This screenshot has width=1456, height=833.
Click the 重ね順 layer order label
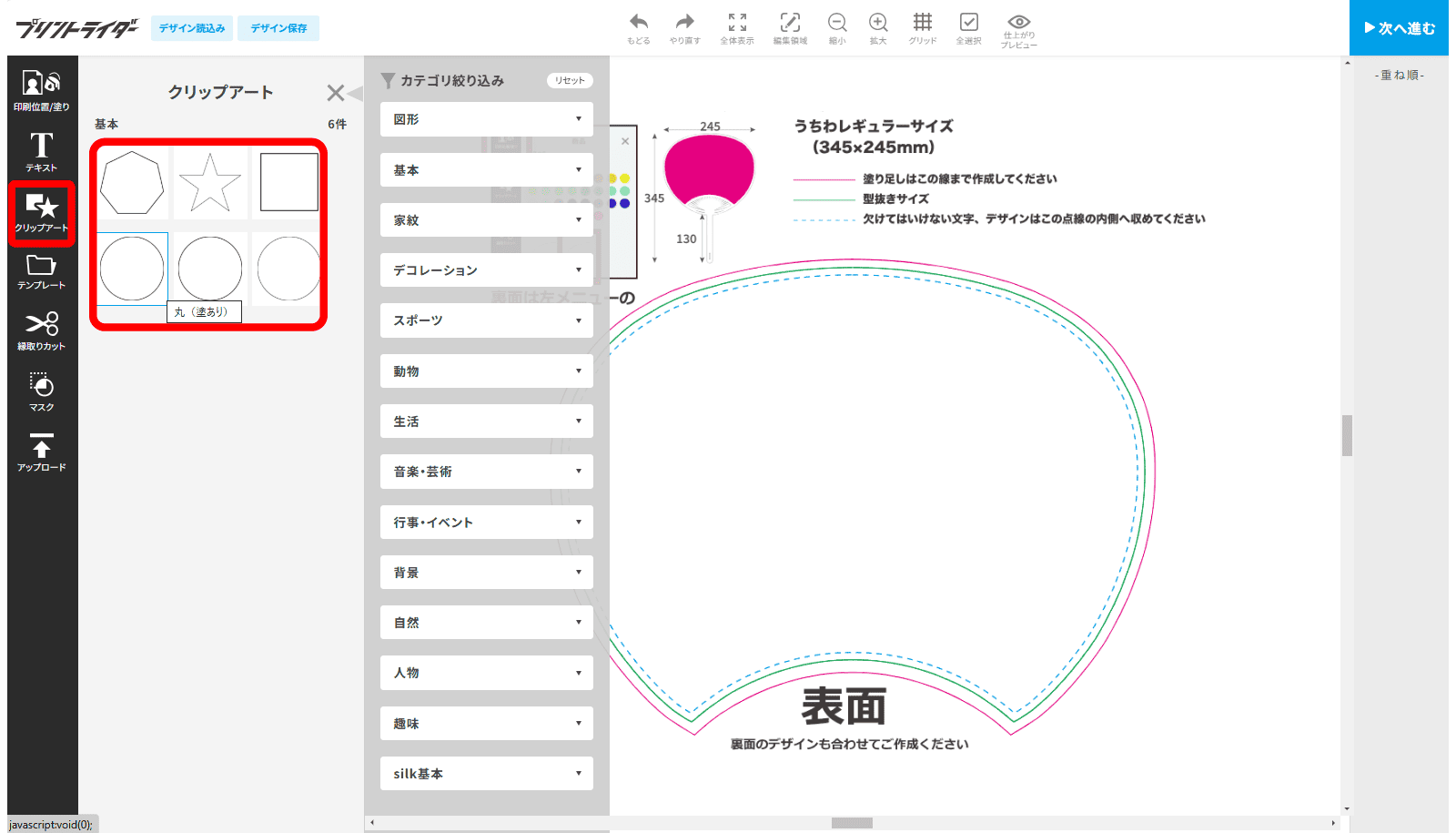(x=1400, y=75)
